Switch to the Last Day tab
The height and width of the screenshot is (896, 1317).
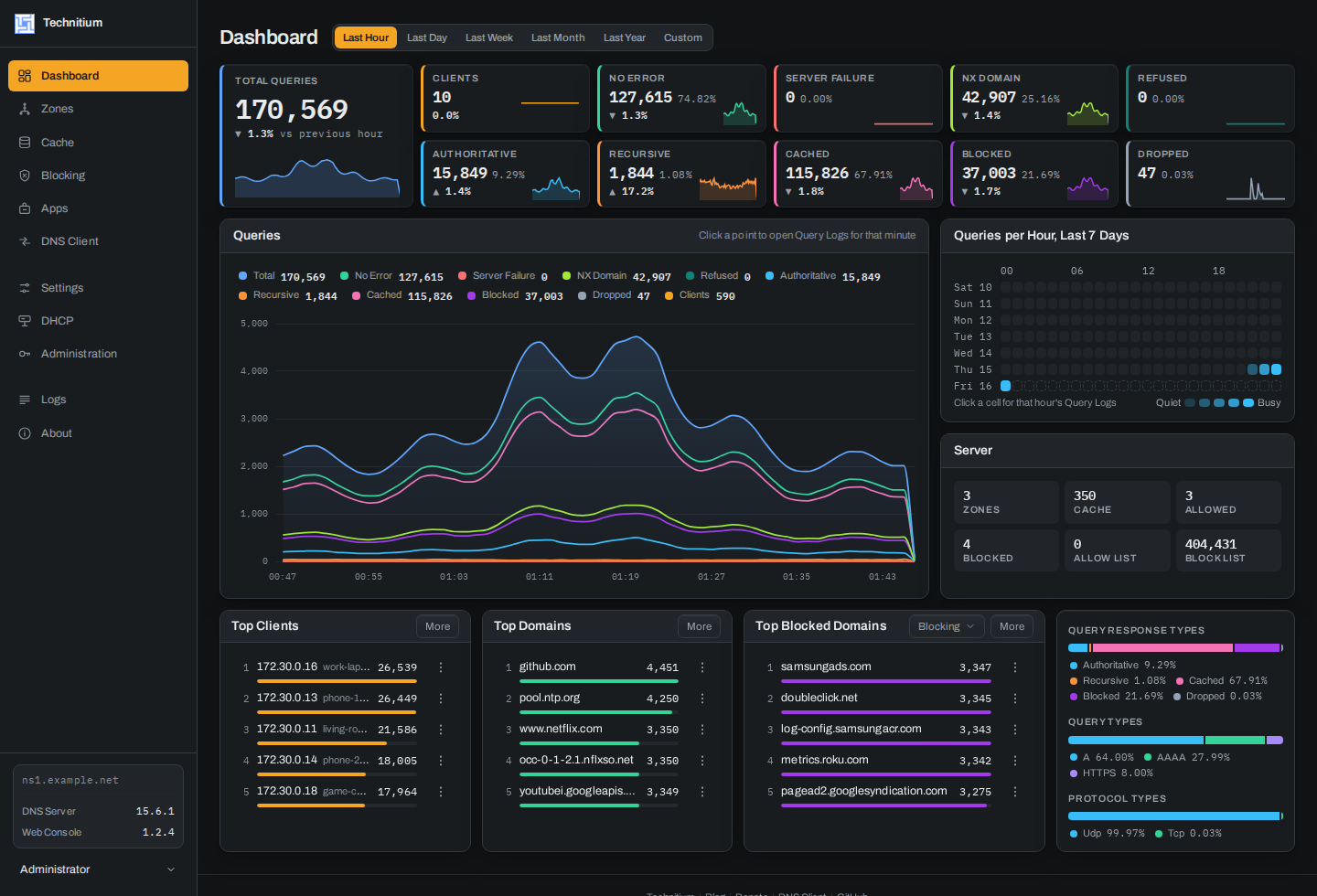[x=427, y=37]
